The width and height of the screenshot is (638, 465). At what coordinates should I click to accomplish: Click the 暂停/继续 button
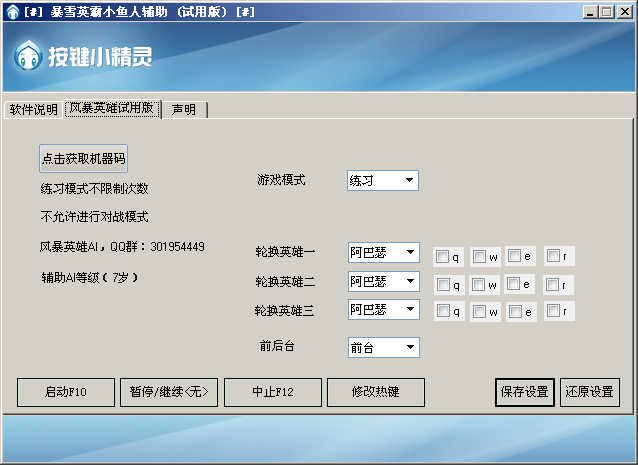point(168,392)
